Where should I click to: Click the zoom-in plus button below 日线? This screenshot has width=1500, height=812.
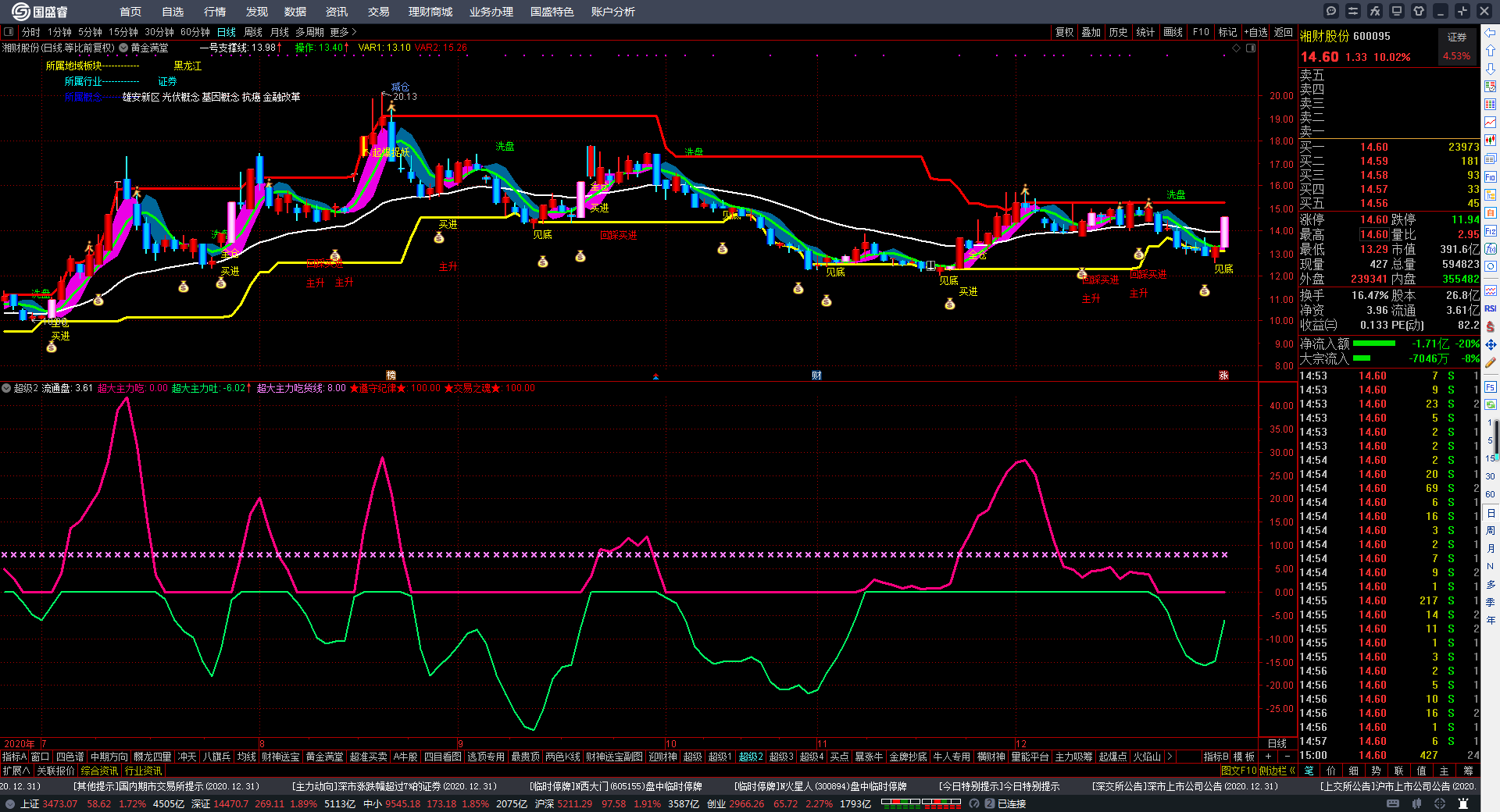coord(1268,757)
